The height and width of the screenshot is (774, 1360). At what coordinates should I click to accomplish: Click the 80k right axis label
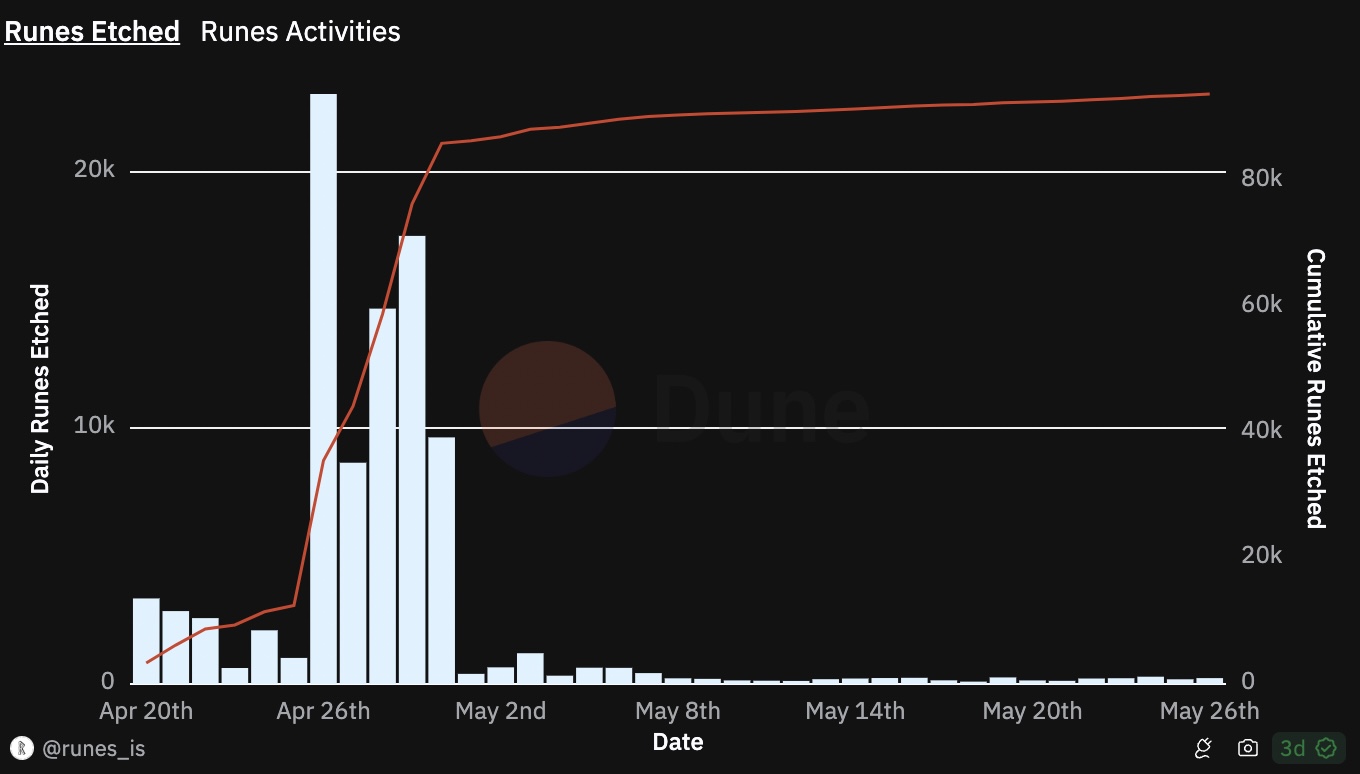coord(1262,178)
